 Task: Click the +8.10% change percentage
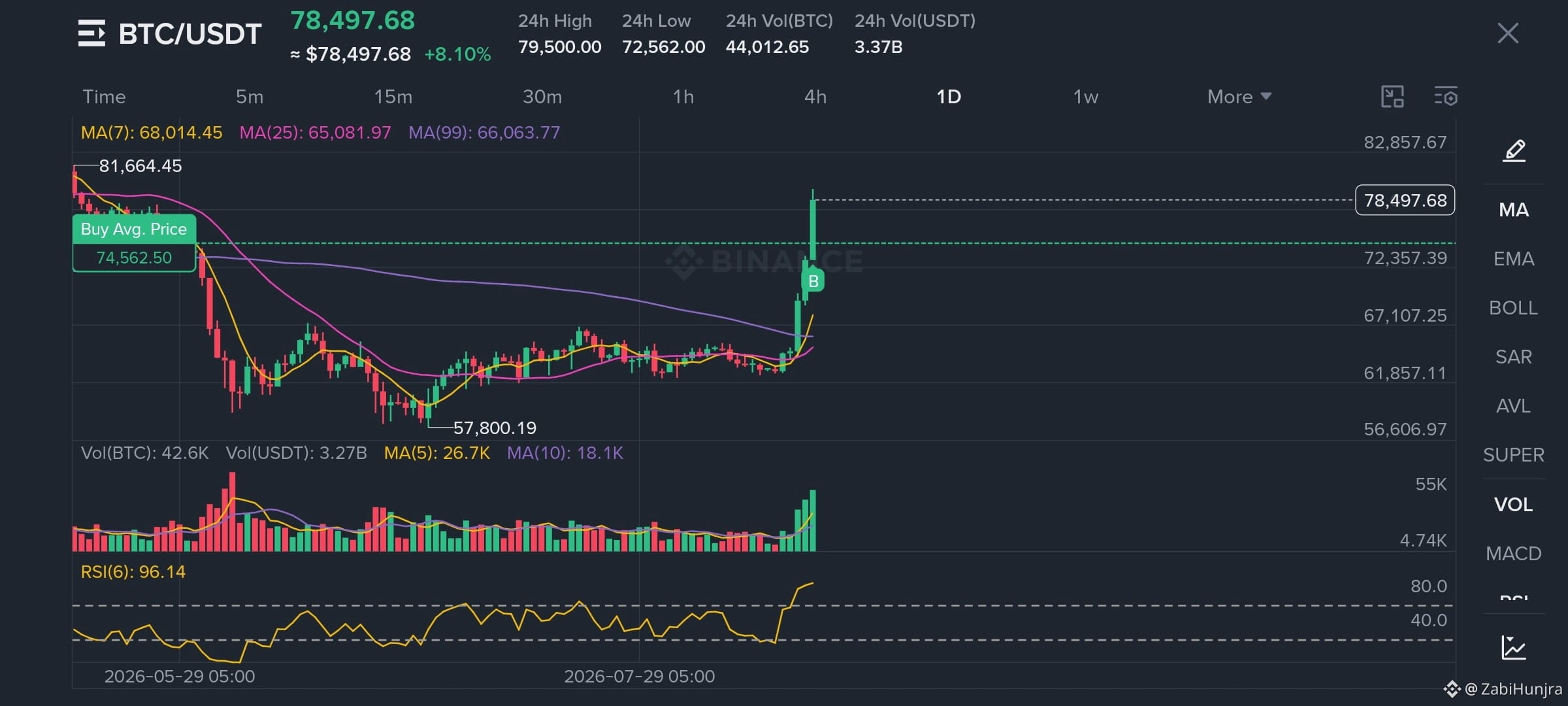click(457, 54)
